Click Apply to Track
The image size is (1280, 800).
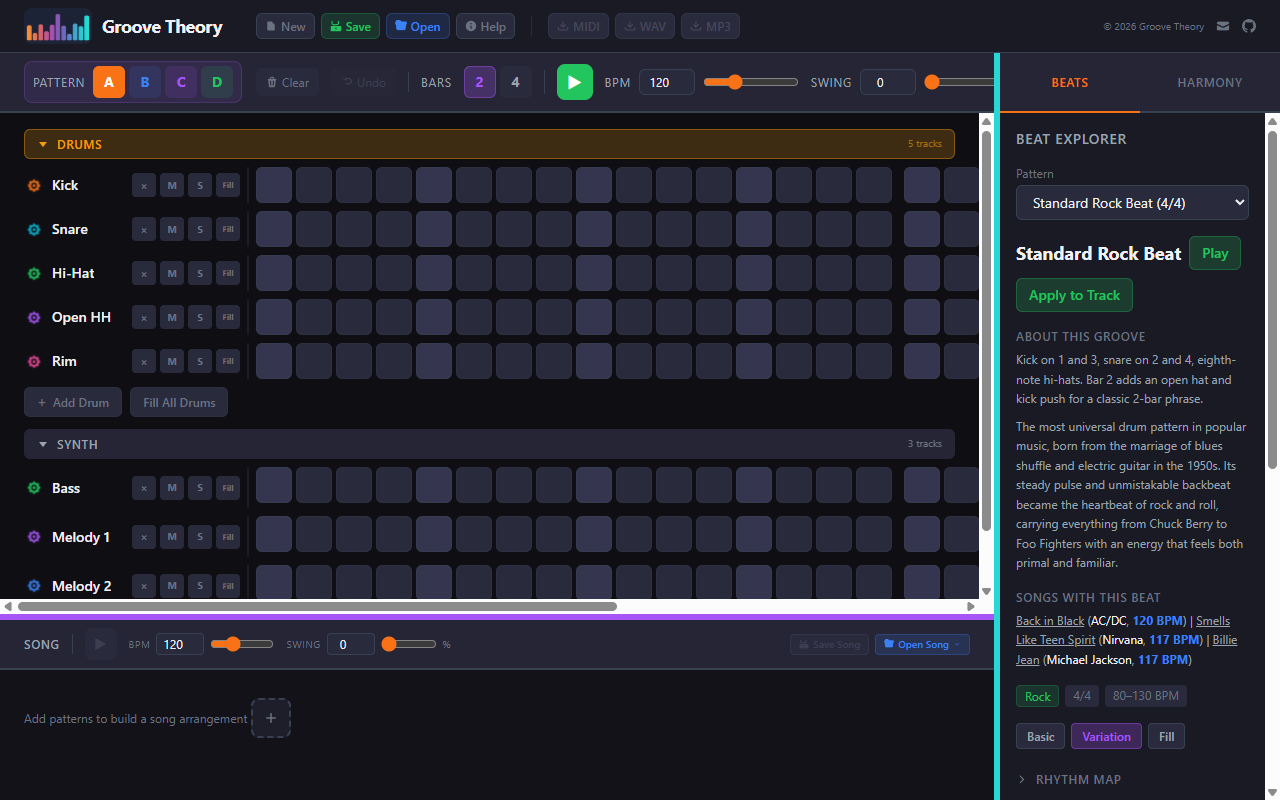[x=1074, y=295]
